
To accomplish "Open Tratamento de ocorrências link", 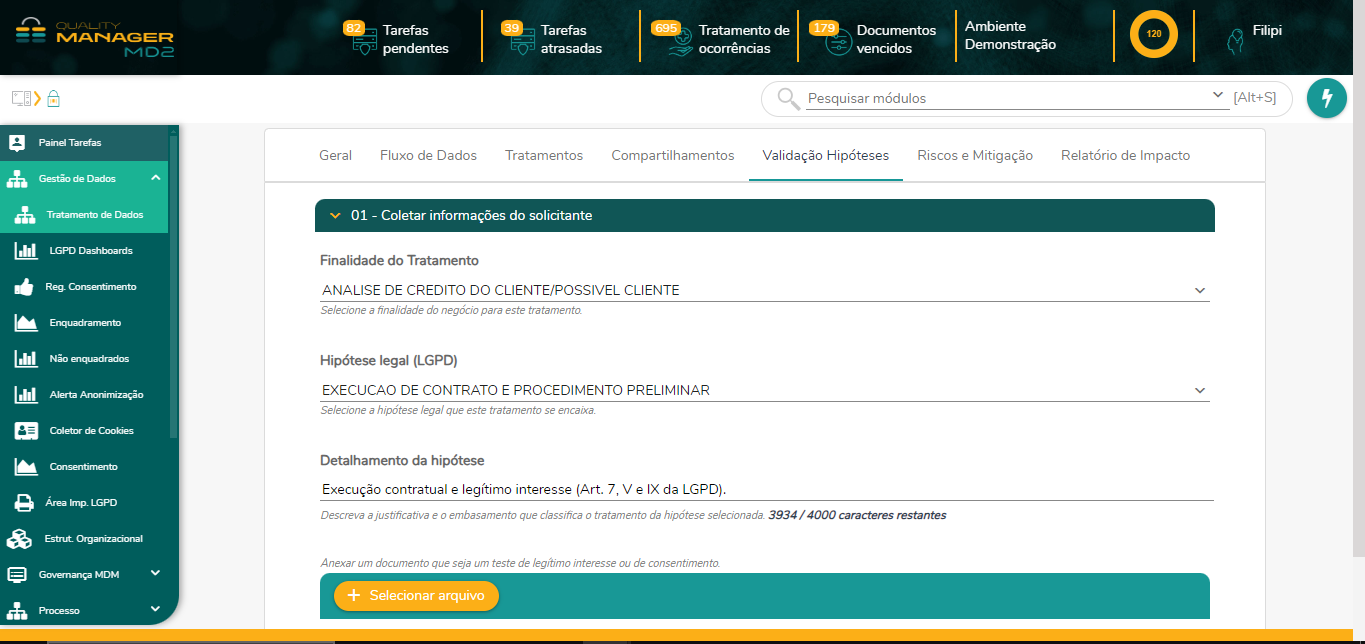I will click(x=743, y=39).
